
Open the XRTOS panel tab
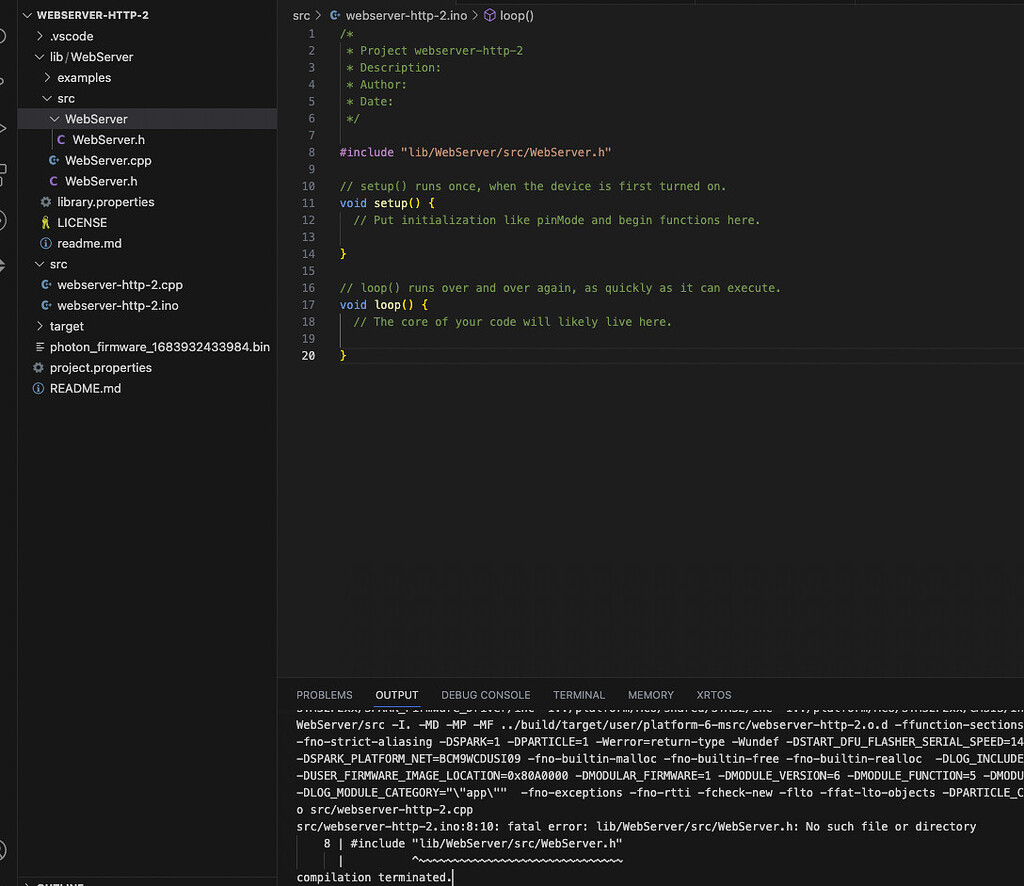[713, 695]
